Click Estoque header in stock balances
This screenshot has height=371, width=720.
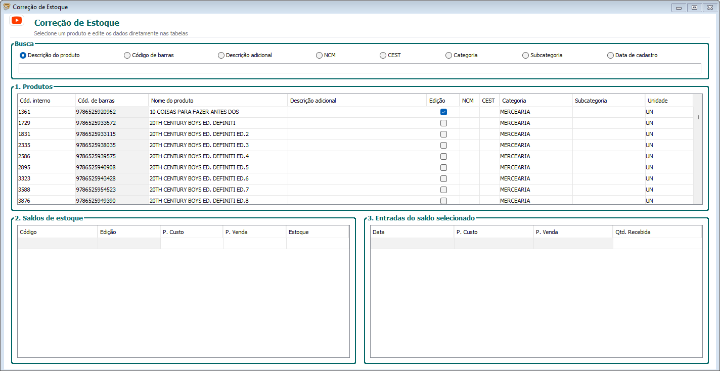click(317, 232)
